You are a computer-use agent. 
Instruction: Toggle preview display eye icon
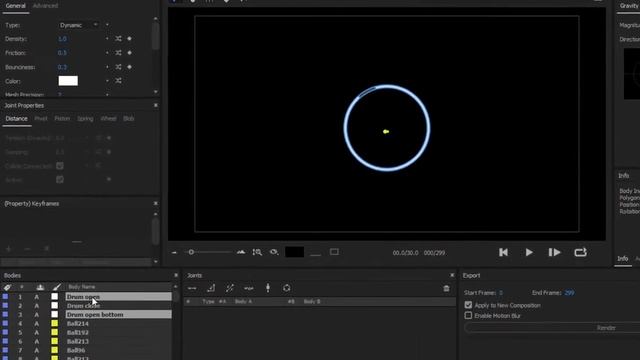[274, 252]
